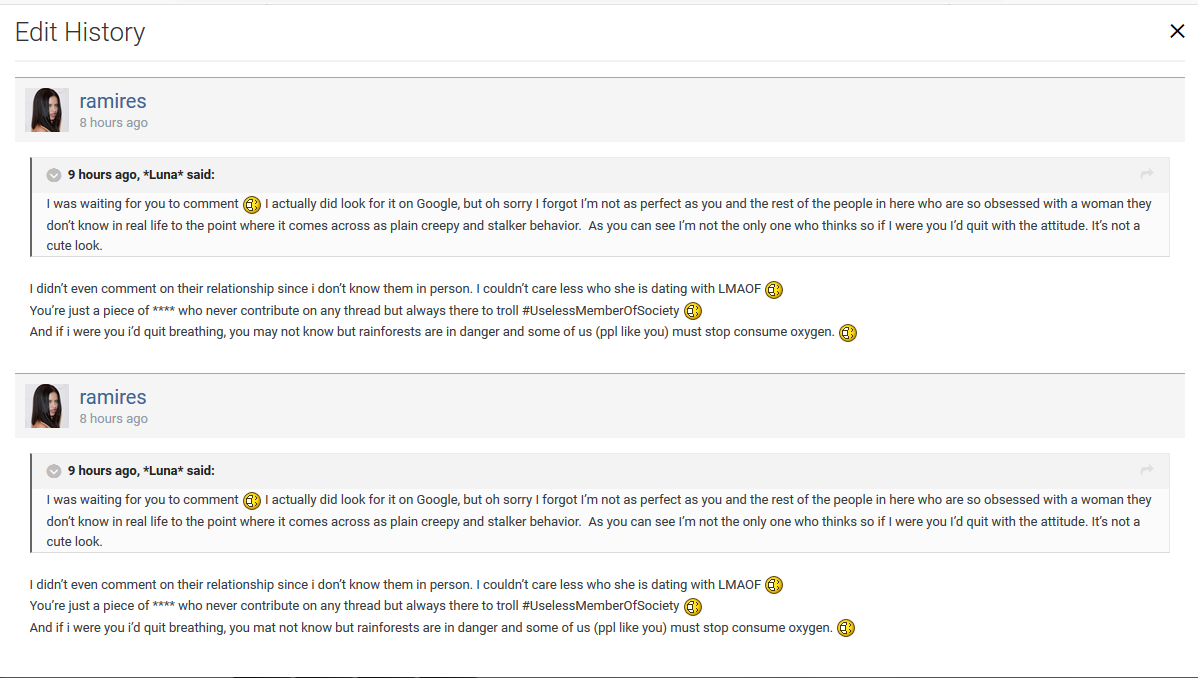This screenshot has width=1198, height=678.
Task: Click '8 hours ago' timestamp in second entry
Action: coord(114,419)
